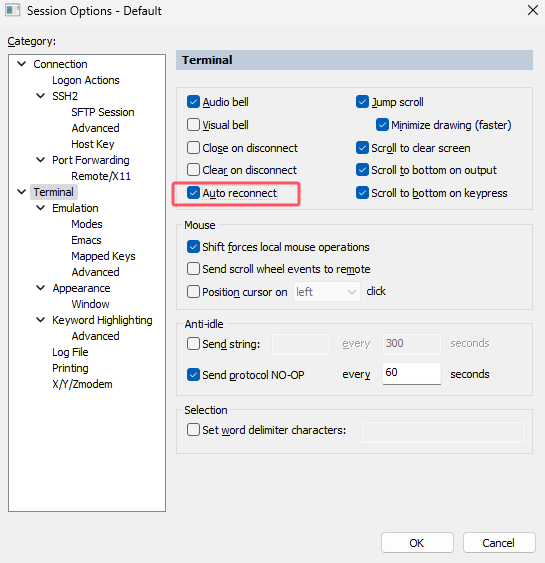Open the Mapped Keys category
Screen dimensions: 545x563
pos(103,256)
